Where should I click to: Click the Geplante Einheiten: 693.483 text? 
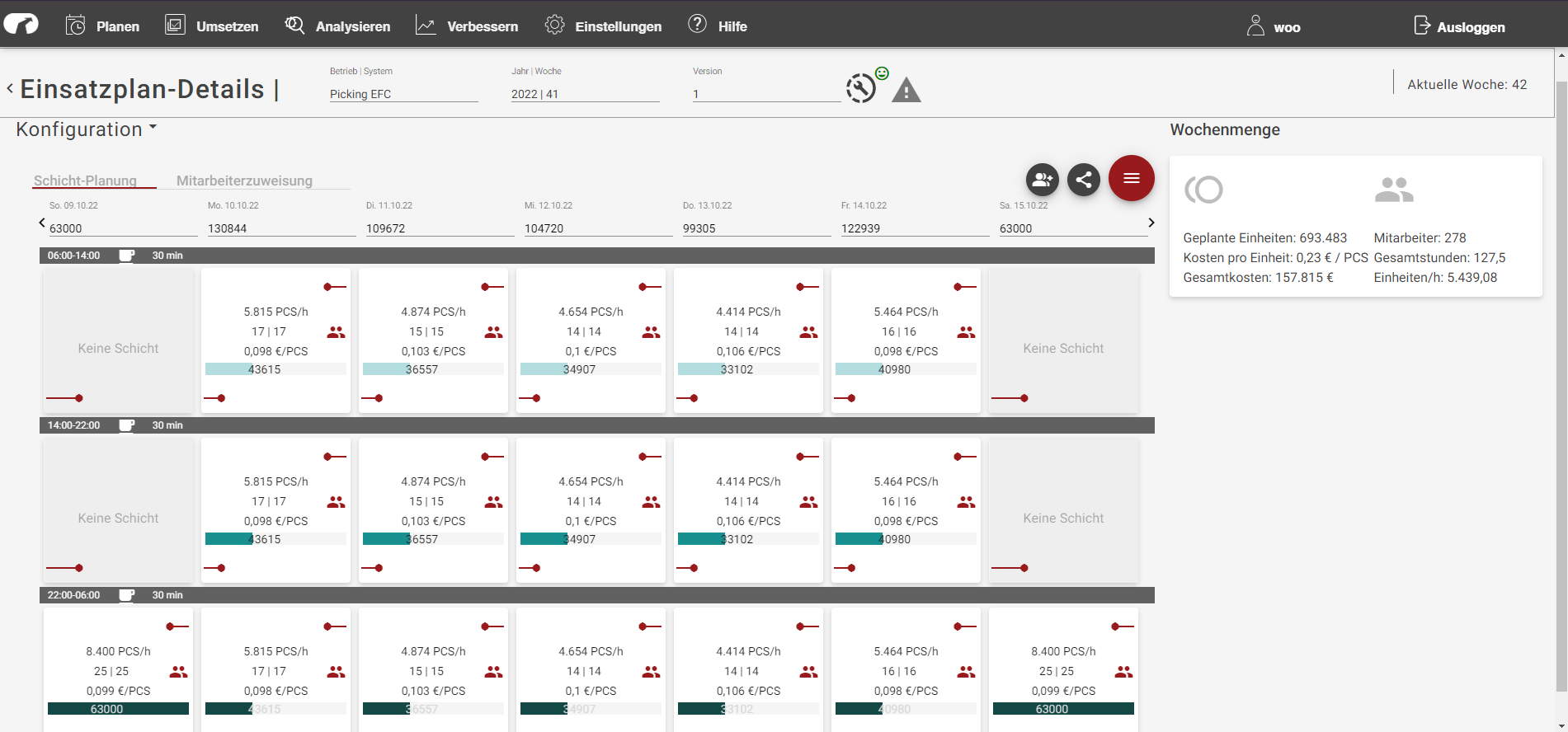(x=1265, y=237)
